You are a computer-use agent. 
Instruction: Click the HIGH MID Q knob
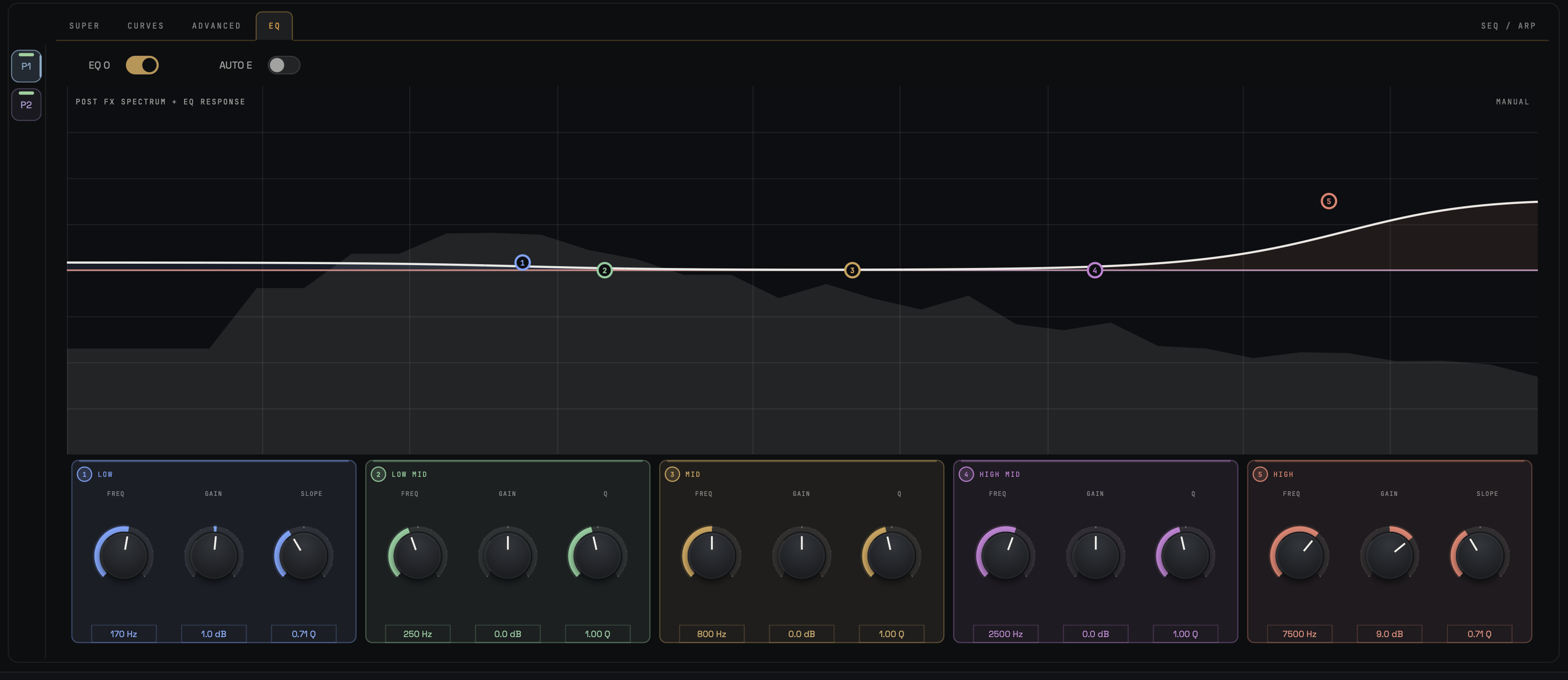1185,554
